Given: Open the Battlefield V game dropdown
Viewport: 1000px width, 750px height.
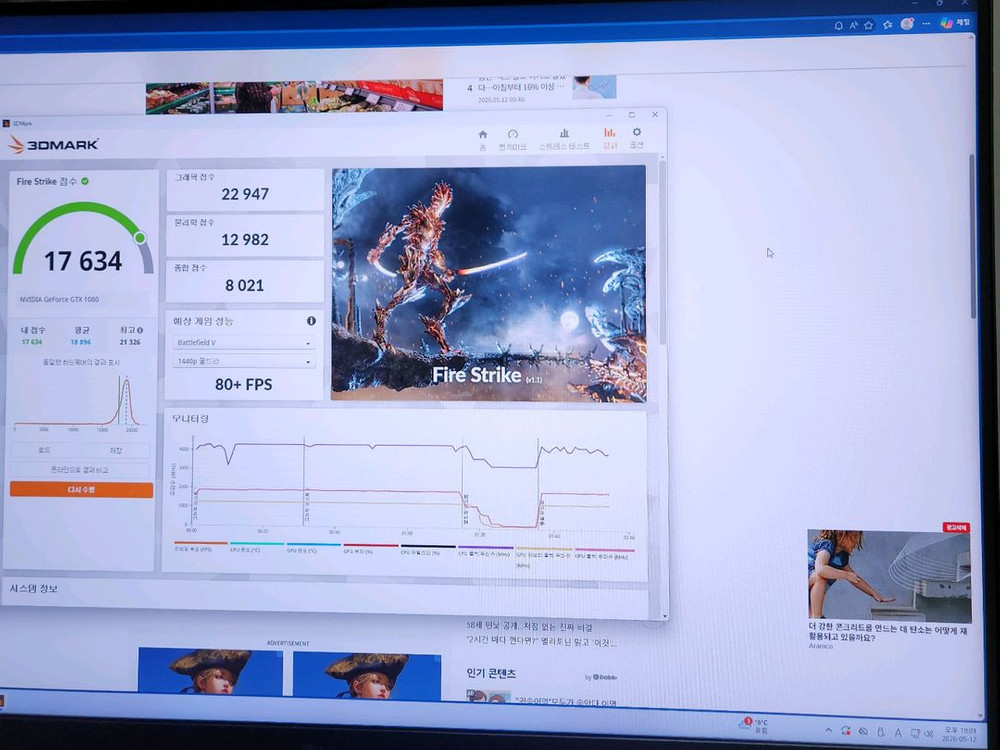Looking at the screenshot, I should pos(244,342).
